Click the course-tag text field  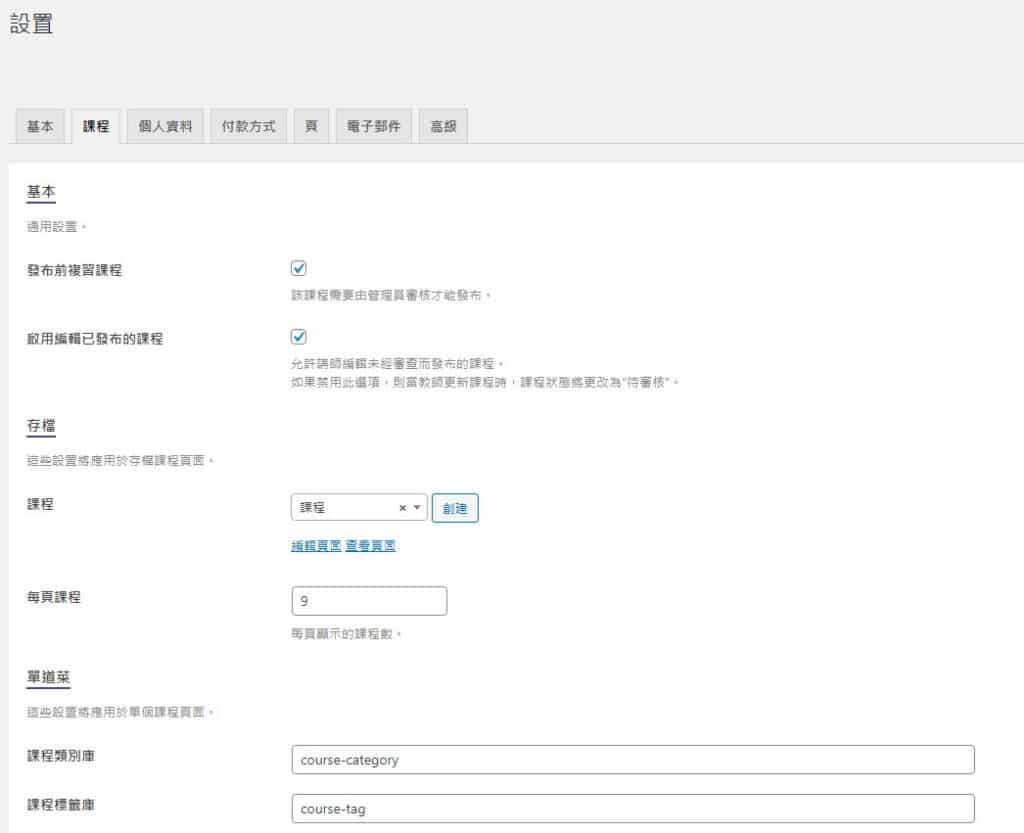(632, 809)
